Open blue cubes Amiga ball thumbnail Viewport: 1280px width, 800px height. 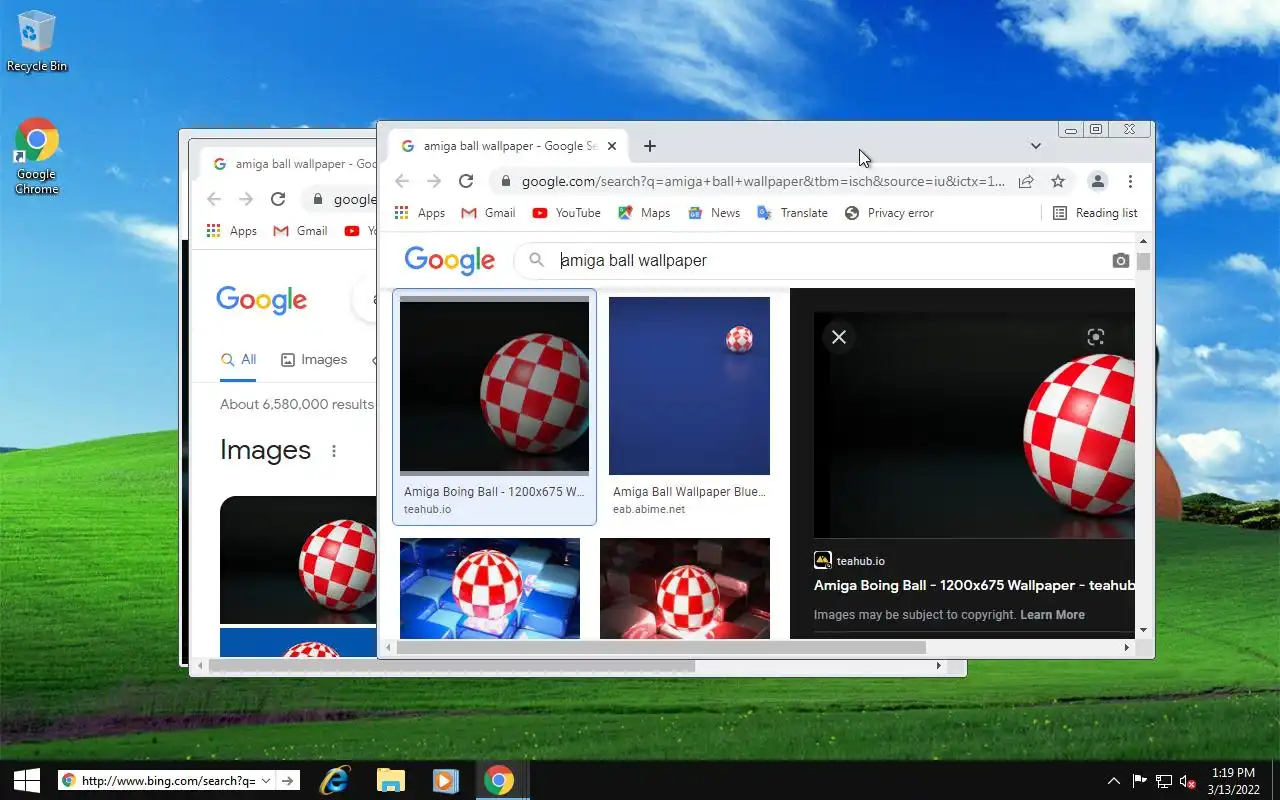(490, 589)
